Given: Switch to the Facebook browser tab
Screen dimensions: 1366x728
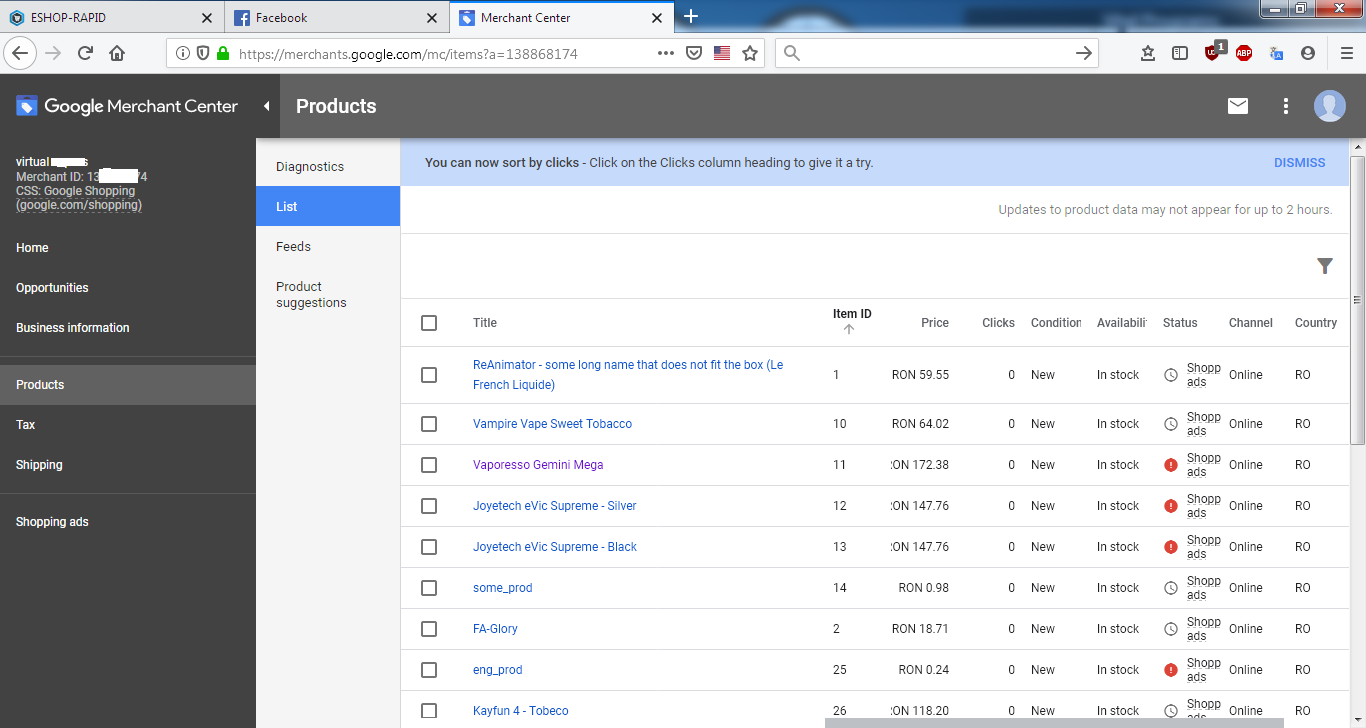Looking at the screenshot, I should (x=337, y=17).
